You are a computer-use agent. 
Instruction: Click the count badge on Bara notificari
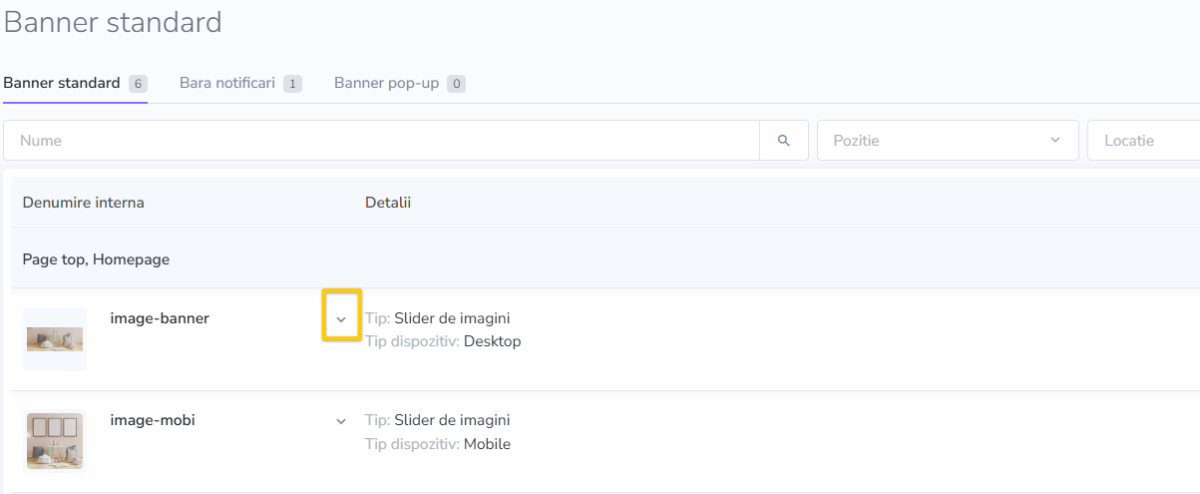click(x=292, y=84)
